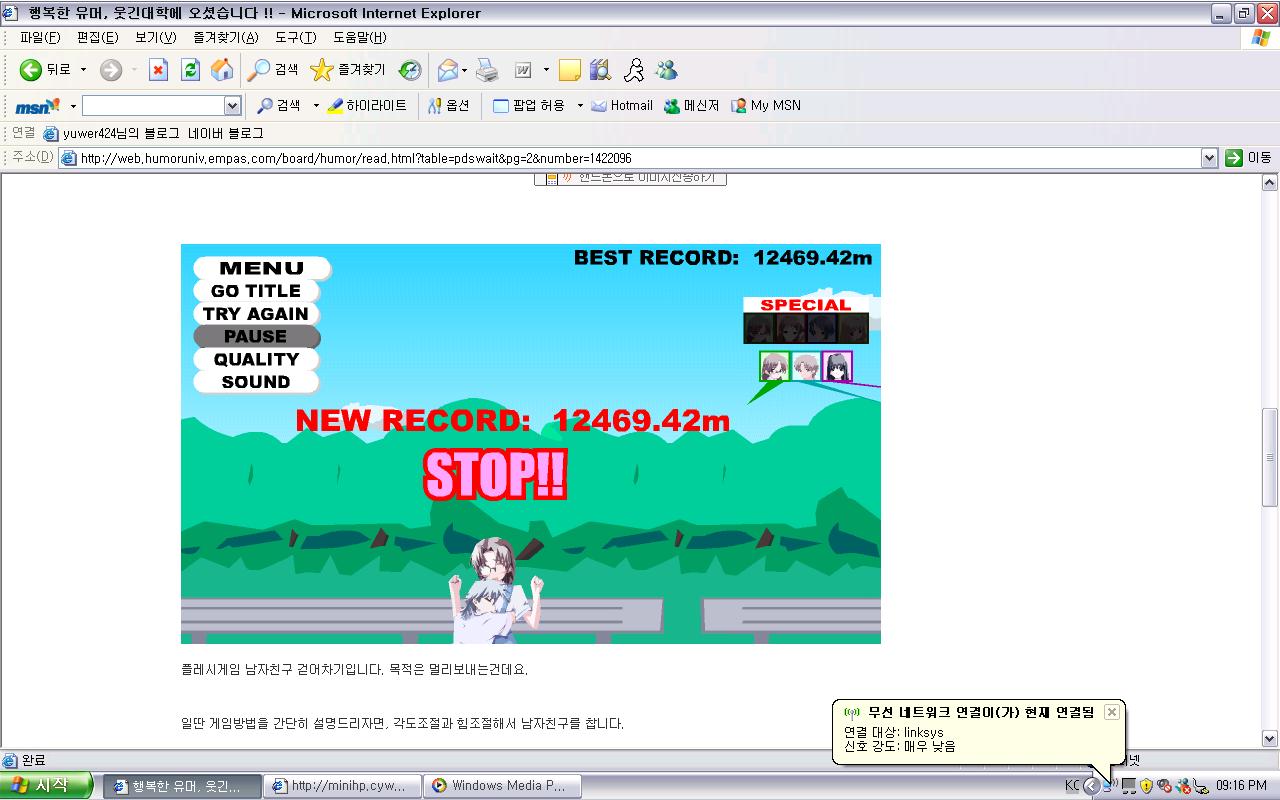Click GO TITLE in the game

[x=256, y=291]
